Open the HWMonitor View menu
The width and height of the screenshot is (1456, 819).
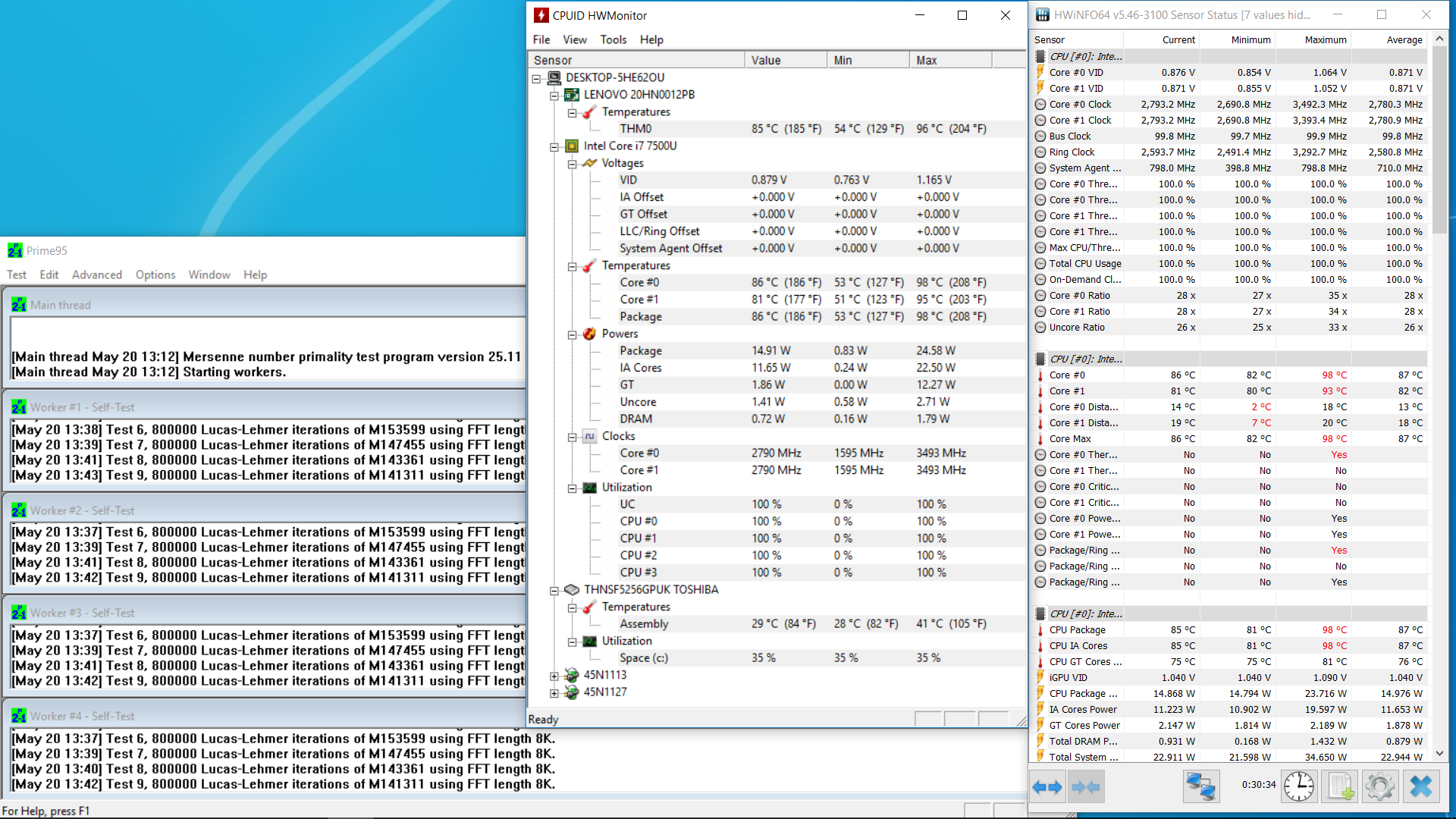(x=575, y=39)
